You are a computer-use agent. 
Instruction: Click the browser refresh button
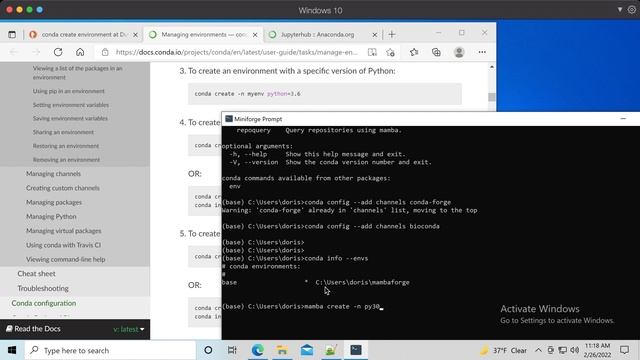(x=58, y=52)
